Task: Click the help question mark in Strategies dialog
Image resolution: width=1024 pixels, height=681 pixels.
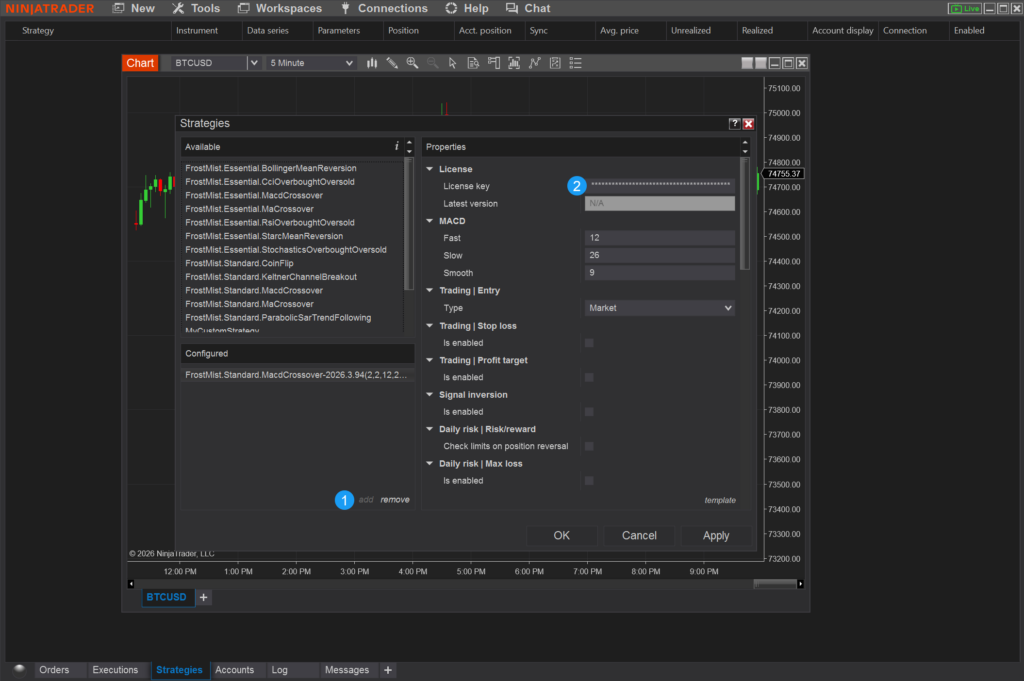Action: point(735,124)
